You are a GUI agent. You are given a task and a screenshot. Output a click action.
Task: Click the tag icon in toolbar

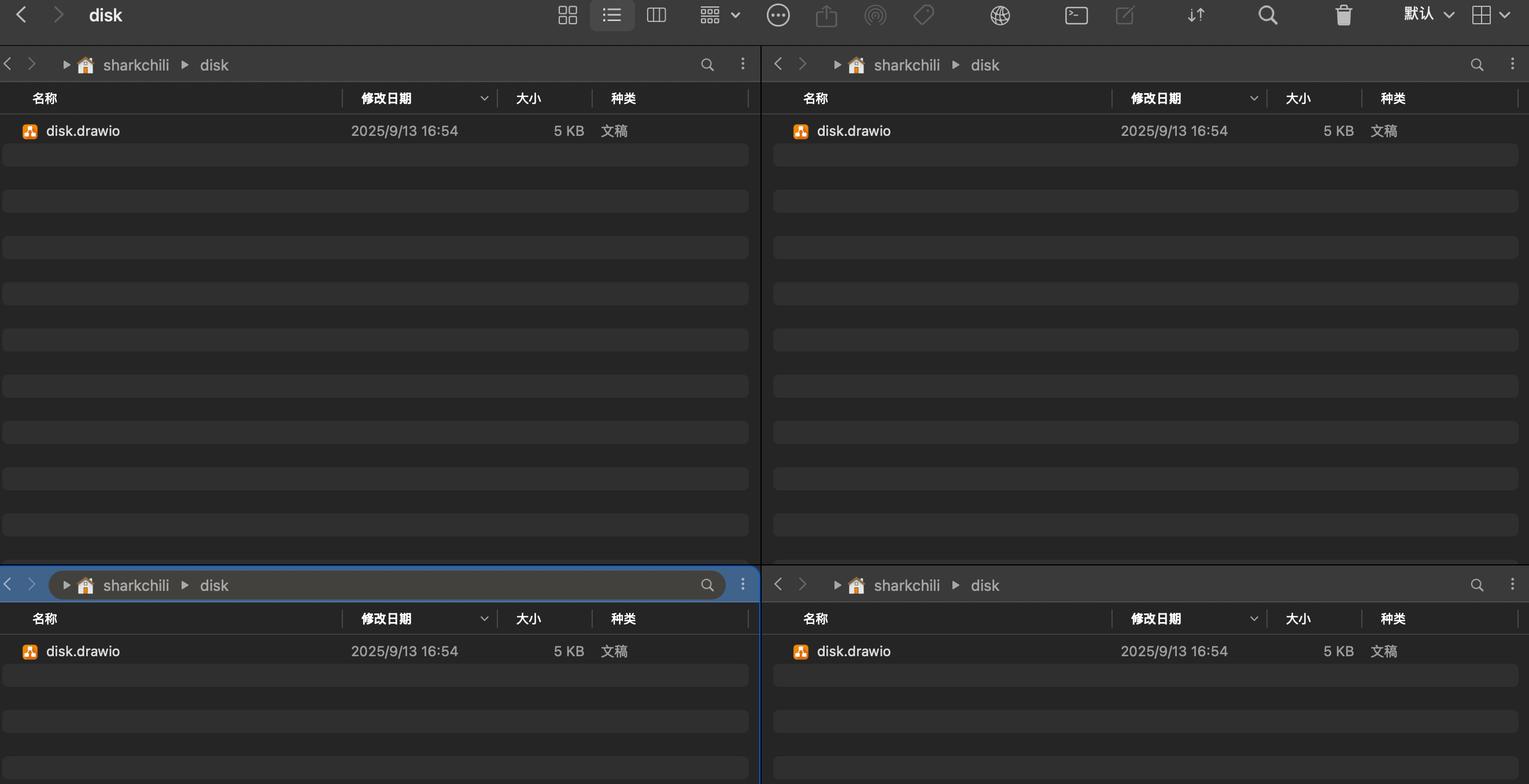923,16
